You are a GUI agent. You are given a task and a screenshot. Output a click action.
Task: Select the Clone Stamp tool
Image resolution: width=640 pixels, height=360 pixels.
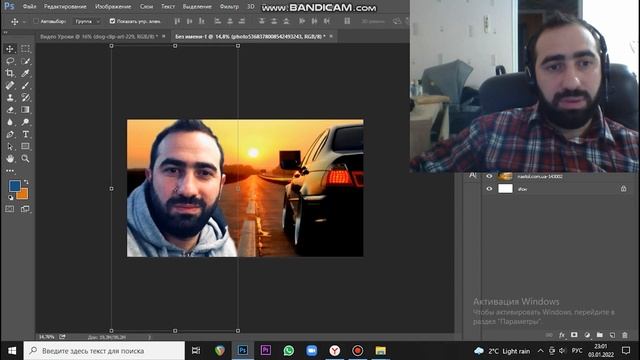[x=10, y=98]
